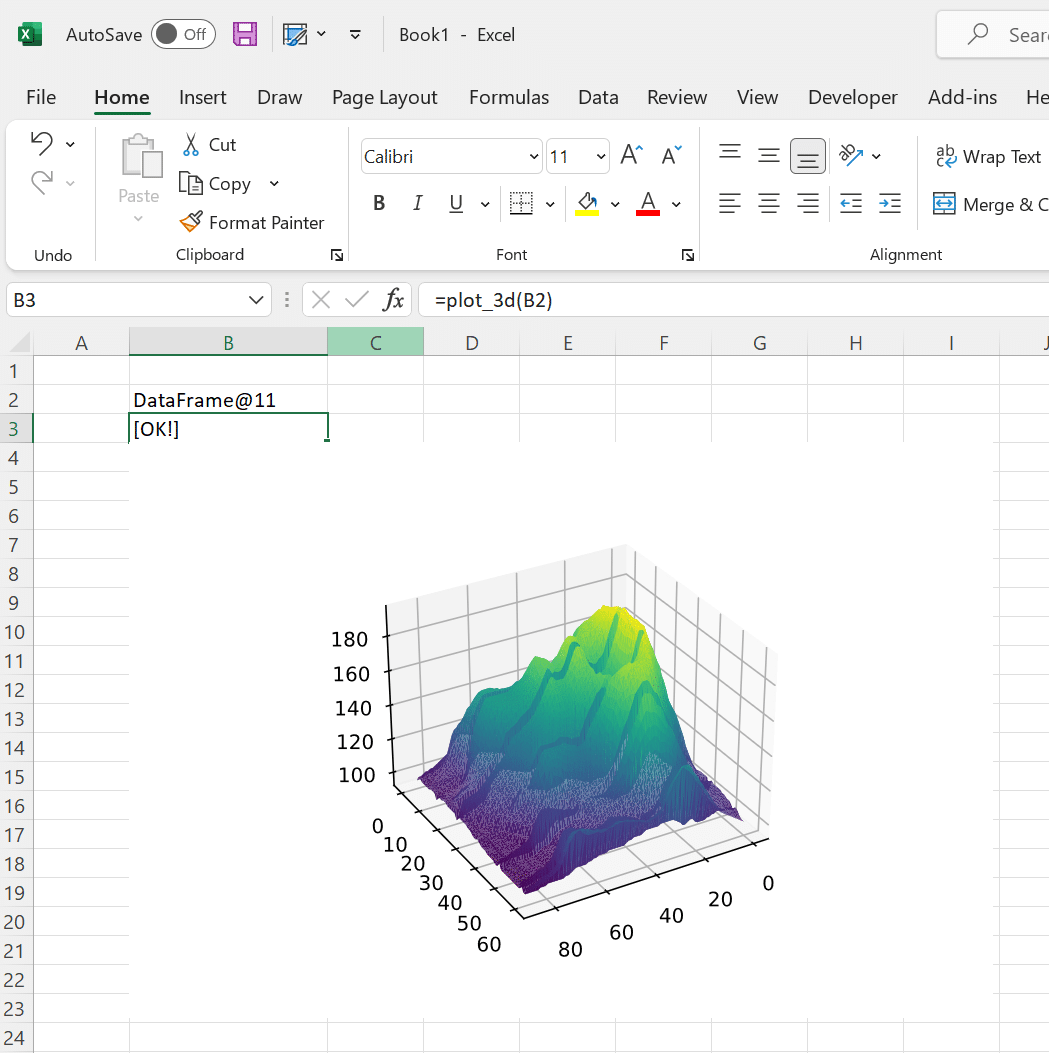1049x1053 pixels.
Task: Expand the Name Box dropdown showing B3
Action: tap(256, 300)
